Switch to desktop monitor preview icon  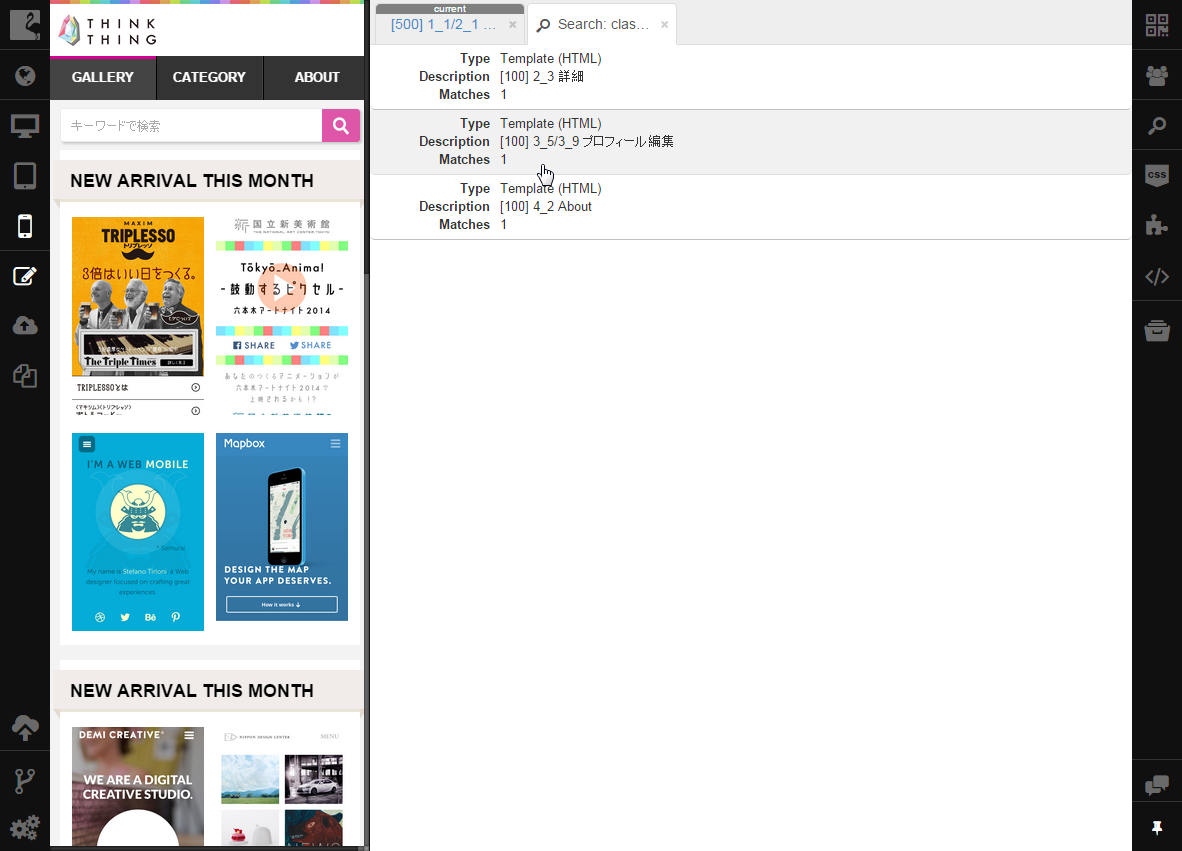click(x=25, y=126)
